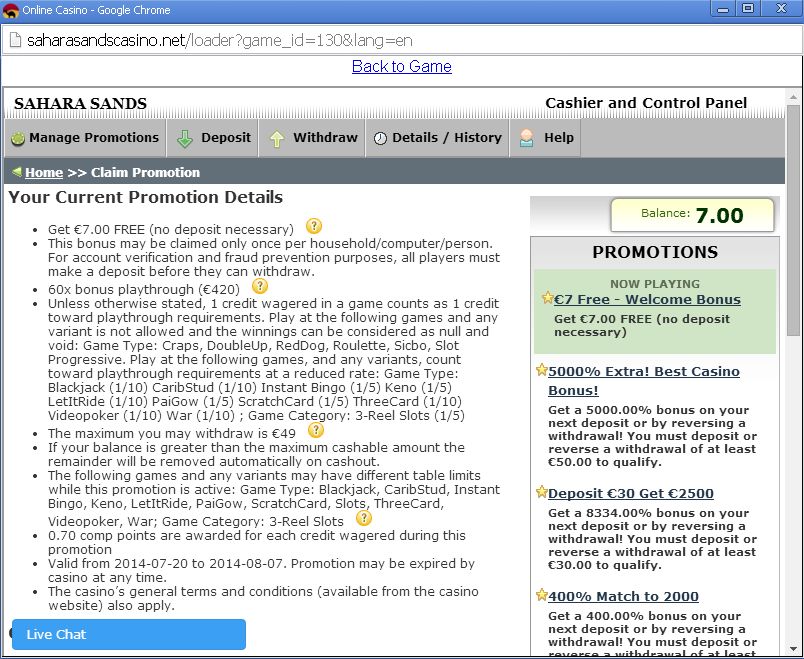Open the Withdraw tab
Image resolution: width=804 pixels, height=659 pixels.
coord(312,138)
